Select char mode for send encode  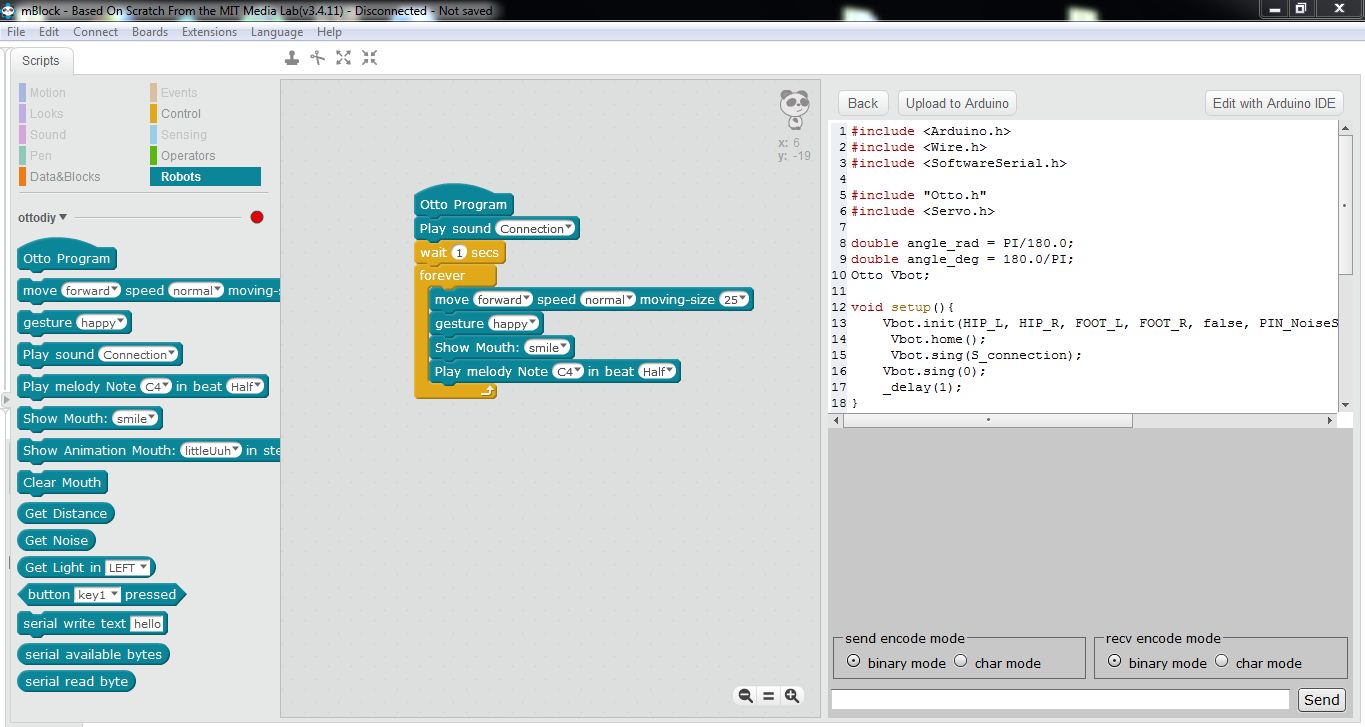click(960, 661)
